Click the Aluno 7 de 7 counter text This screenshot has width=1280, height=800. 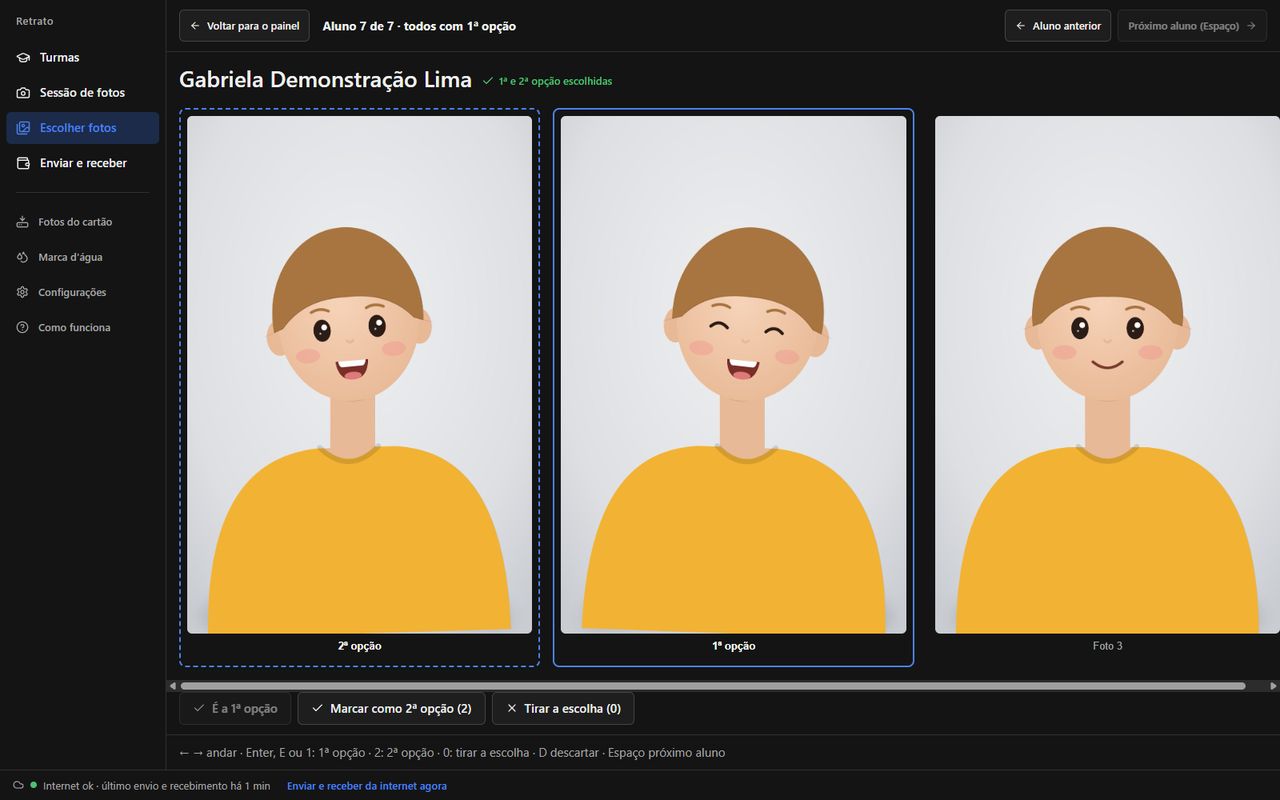point(419,26)
